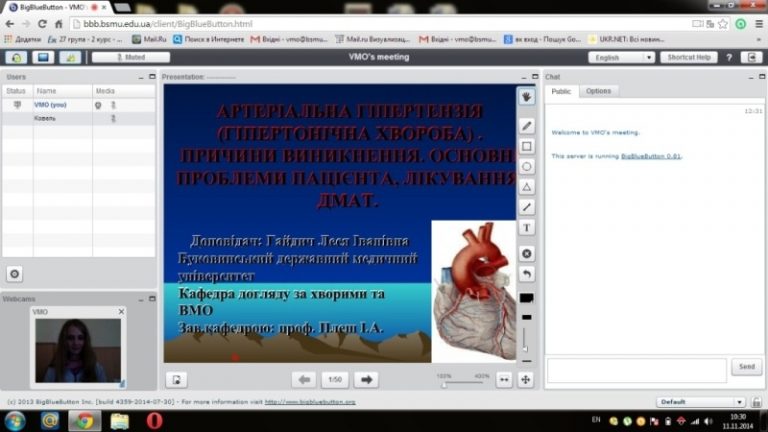Open Shortcut Help

(x=689, y=57)
